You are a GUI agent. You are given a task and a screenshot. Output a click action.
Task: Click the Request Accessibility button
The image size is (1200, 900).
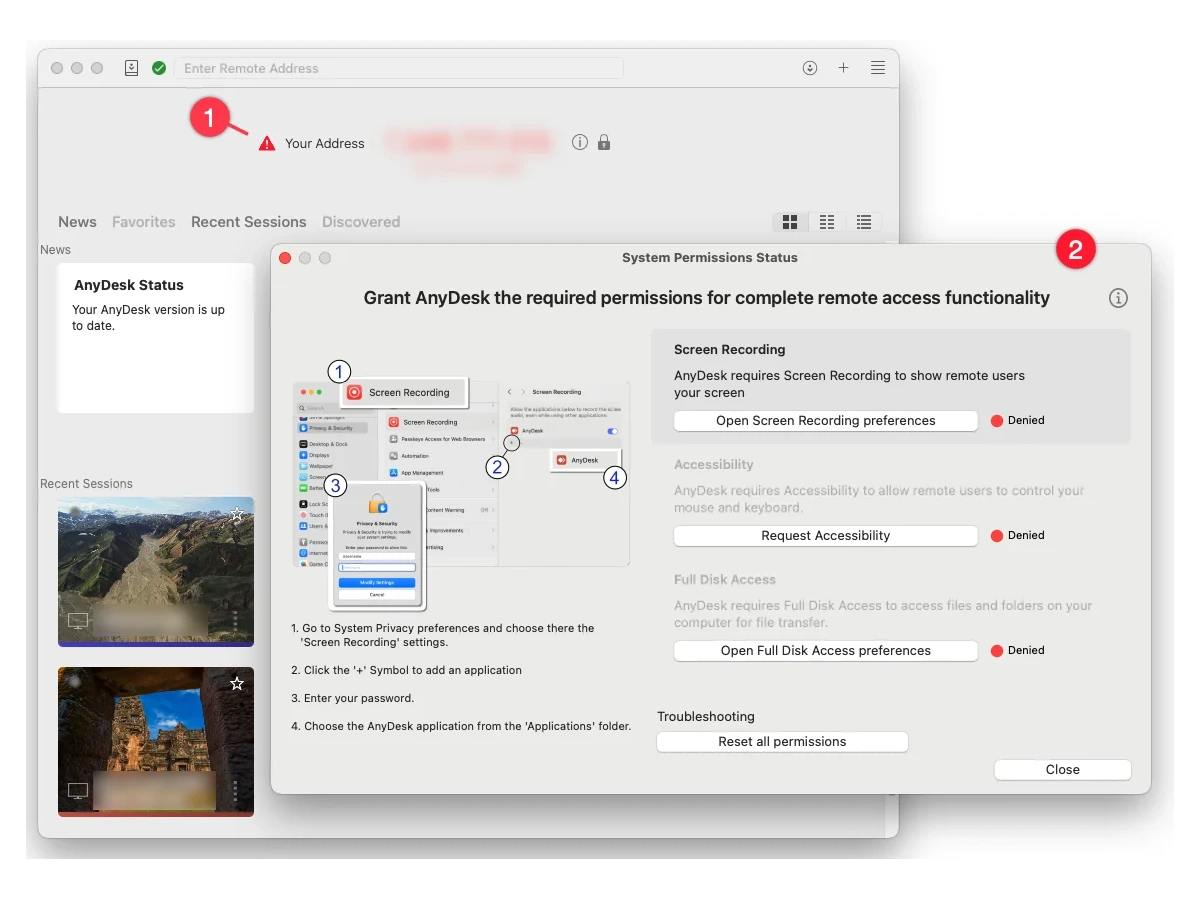826,536
